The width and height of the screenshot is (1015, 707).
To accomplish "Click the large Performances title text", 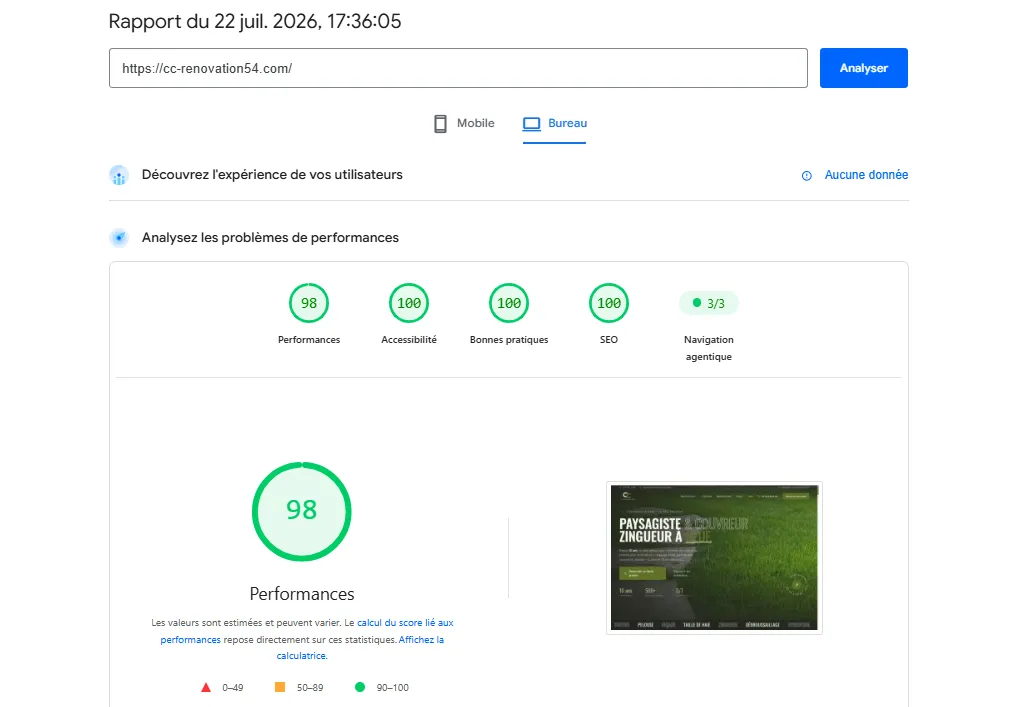I will (x=302, y=594).
